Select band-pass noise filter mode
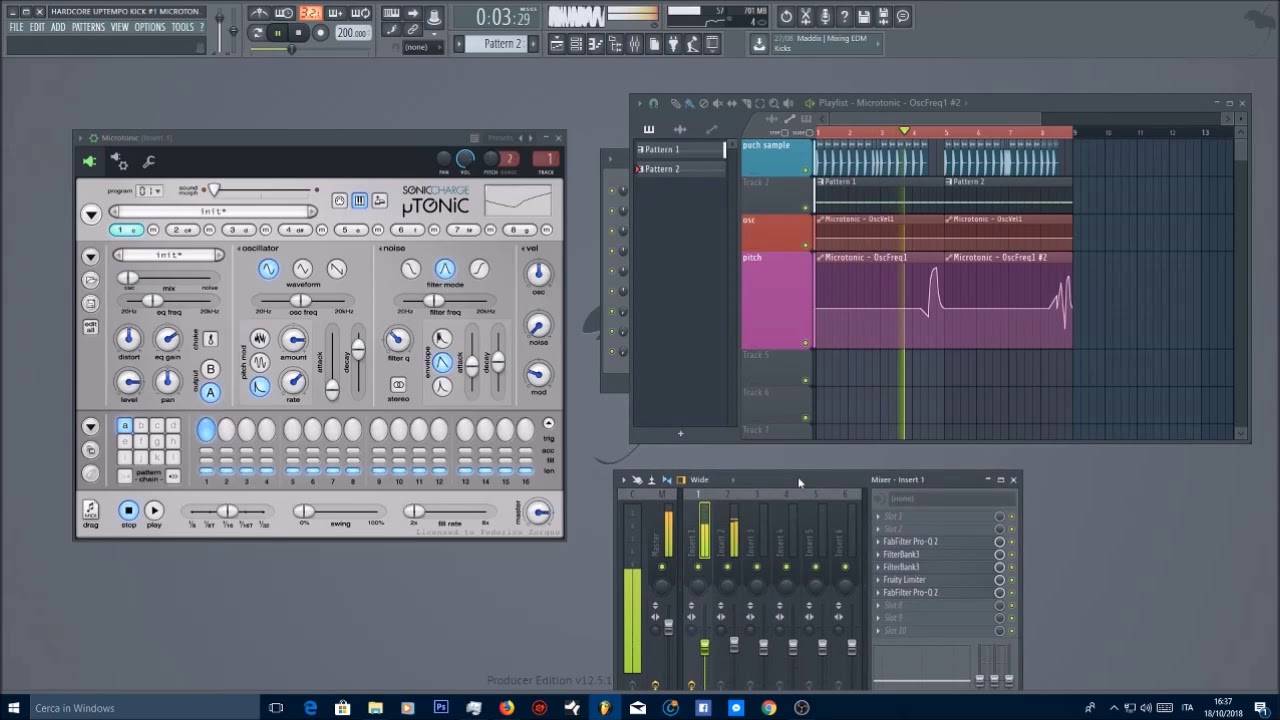 coord(445,269)
